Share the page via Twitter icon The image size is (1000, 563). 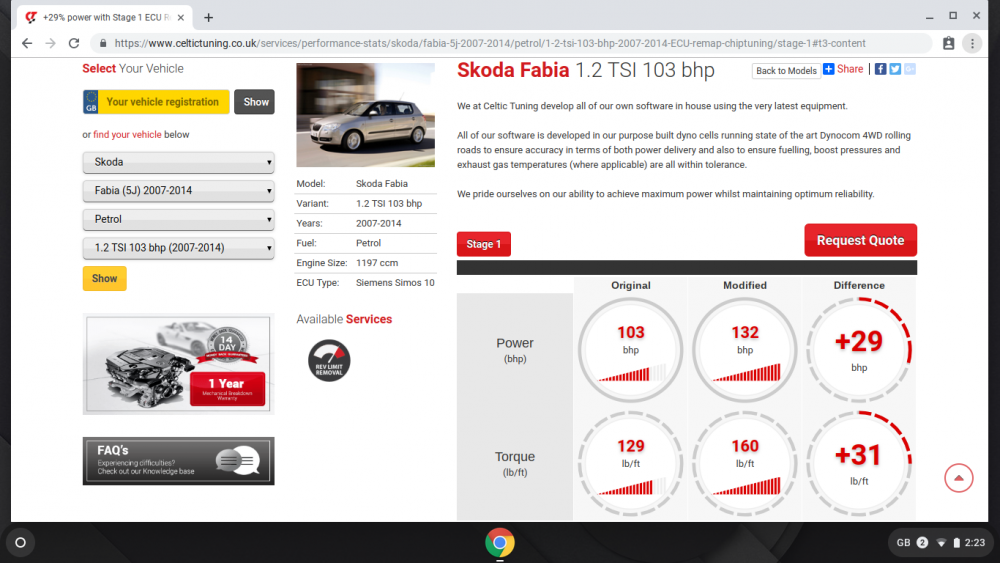pos(895,69)
